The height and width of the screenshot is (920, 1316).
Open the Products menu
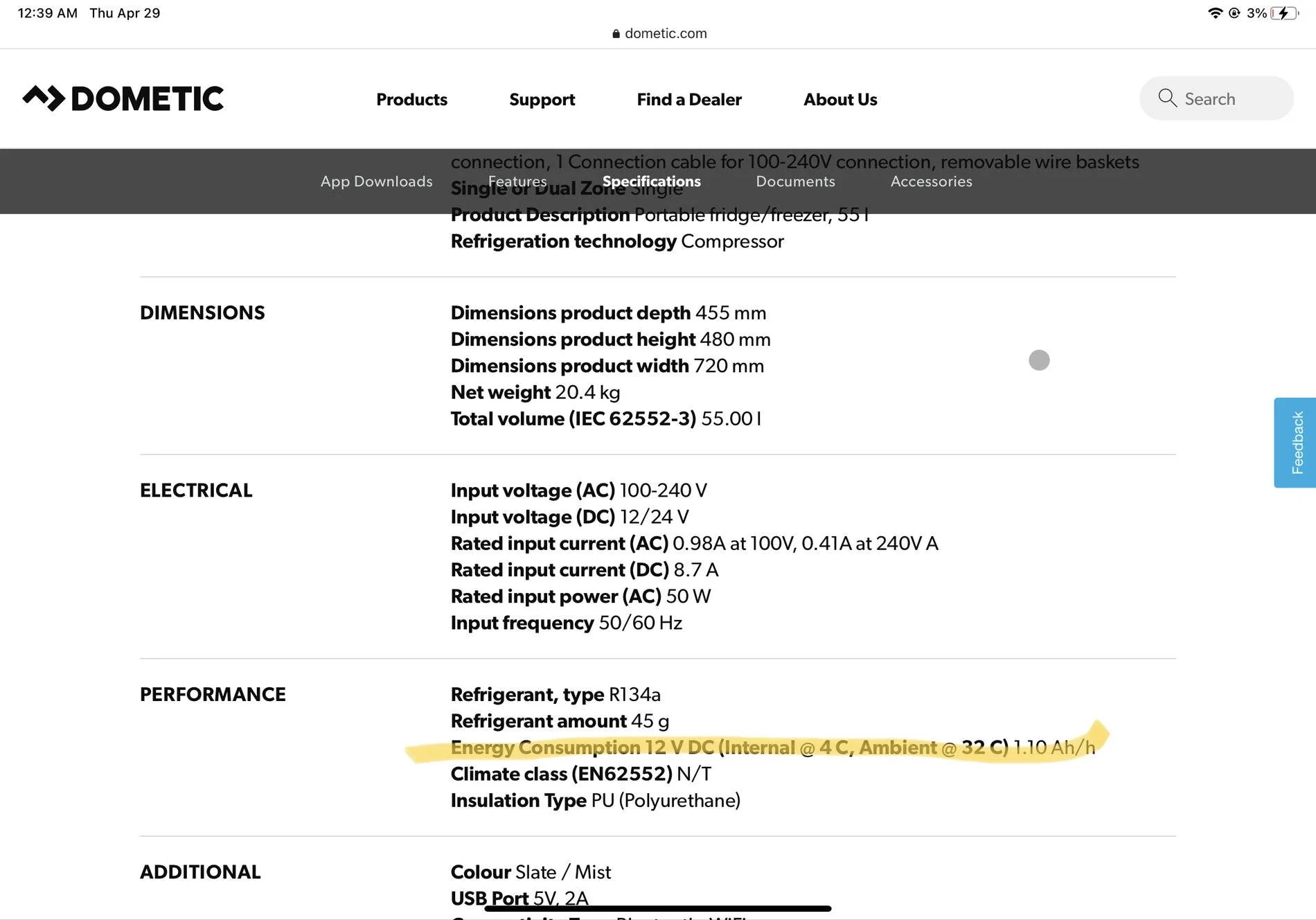[x=412, y=99]
